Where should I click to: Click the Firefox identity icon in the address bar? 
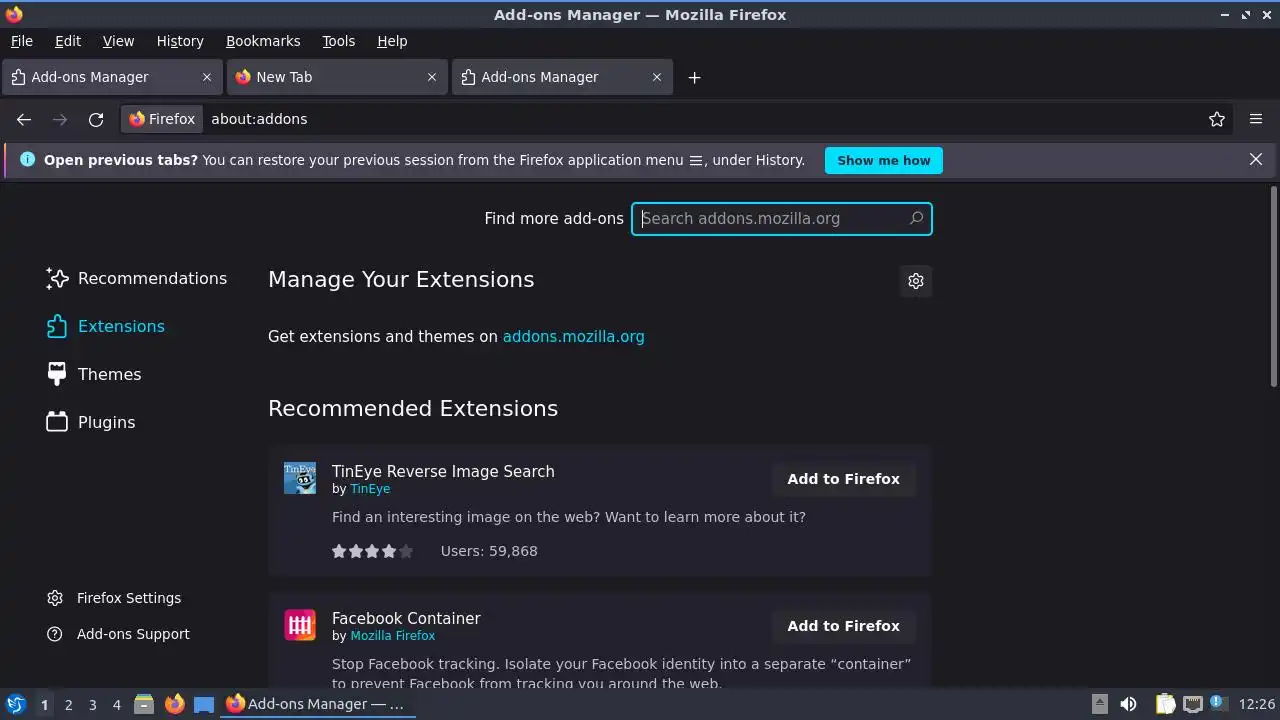[162, 119]
